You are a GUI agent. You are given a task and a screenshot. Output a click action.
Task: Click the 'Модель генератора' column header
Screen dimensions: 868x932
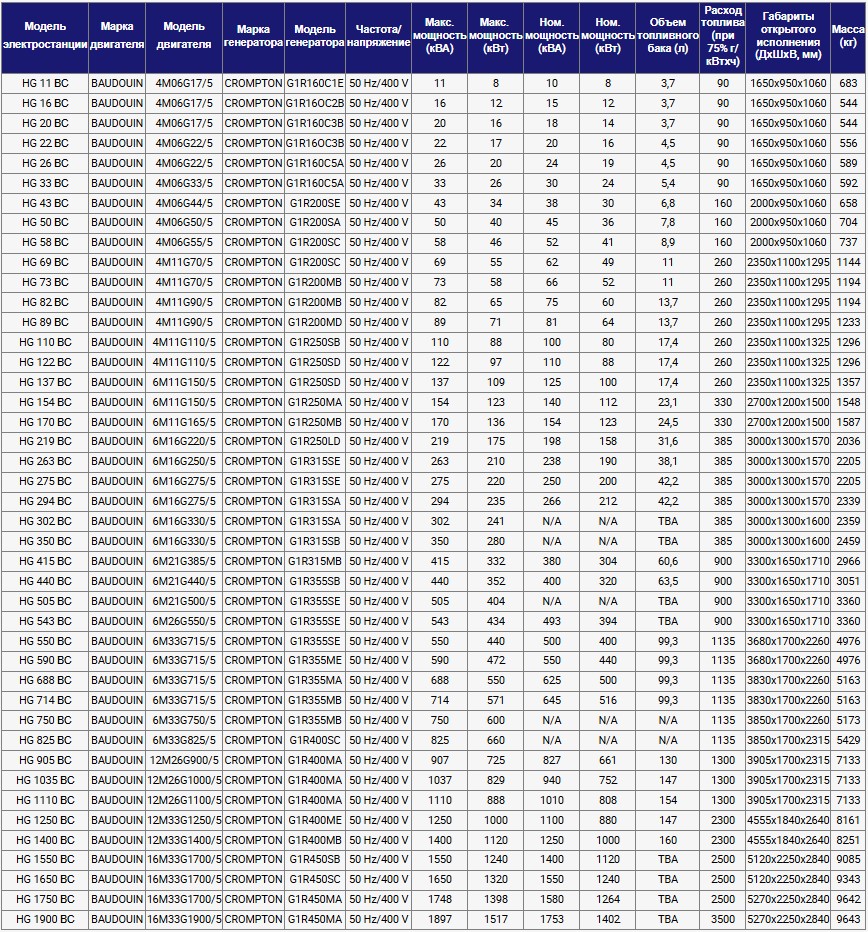coord(315,36)
